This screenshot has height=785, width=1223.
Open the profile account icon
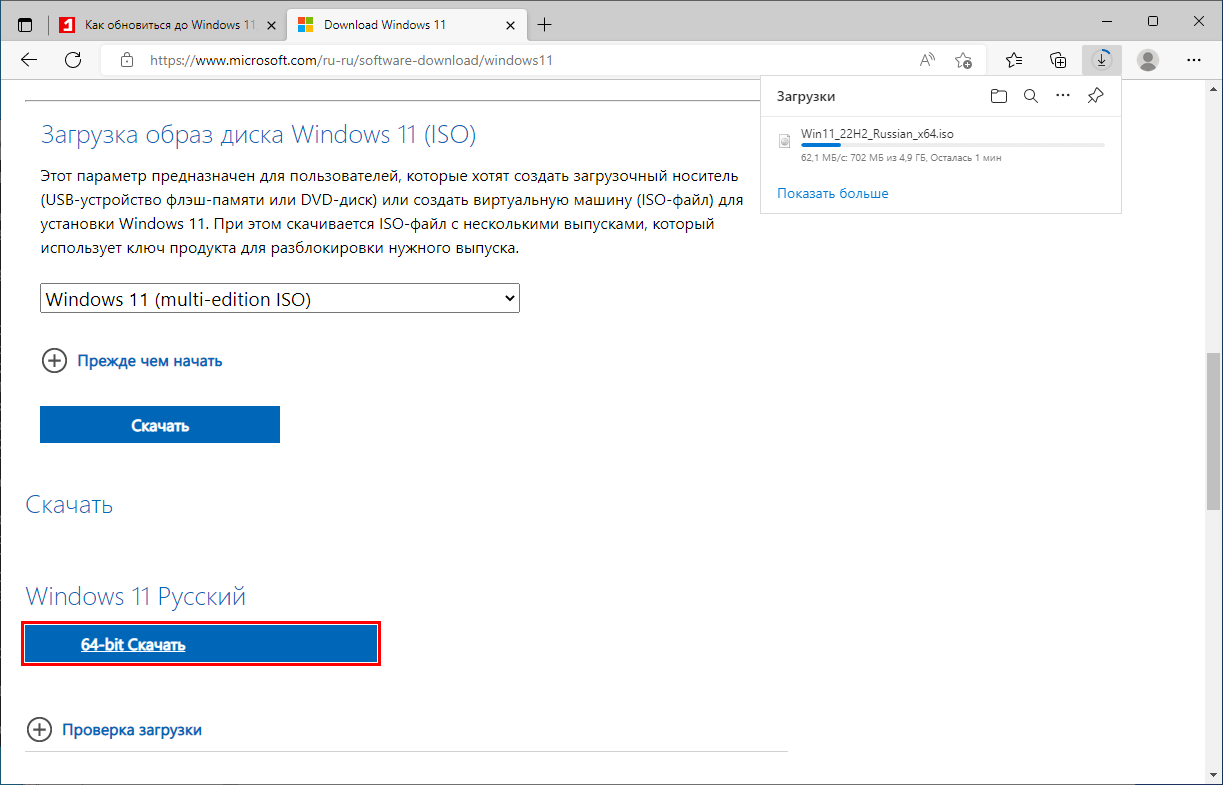[1148, 60]
